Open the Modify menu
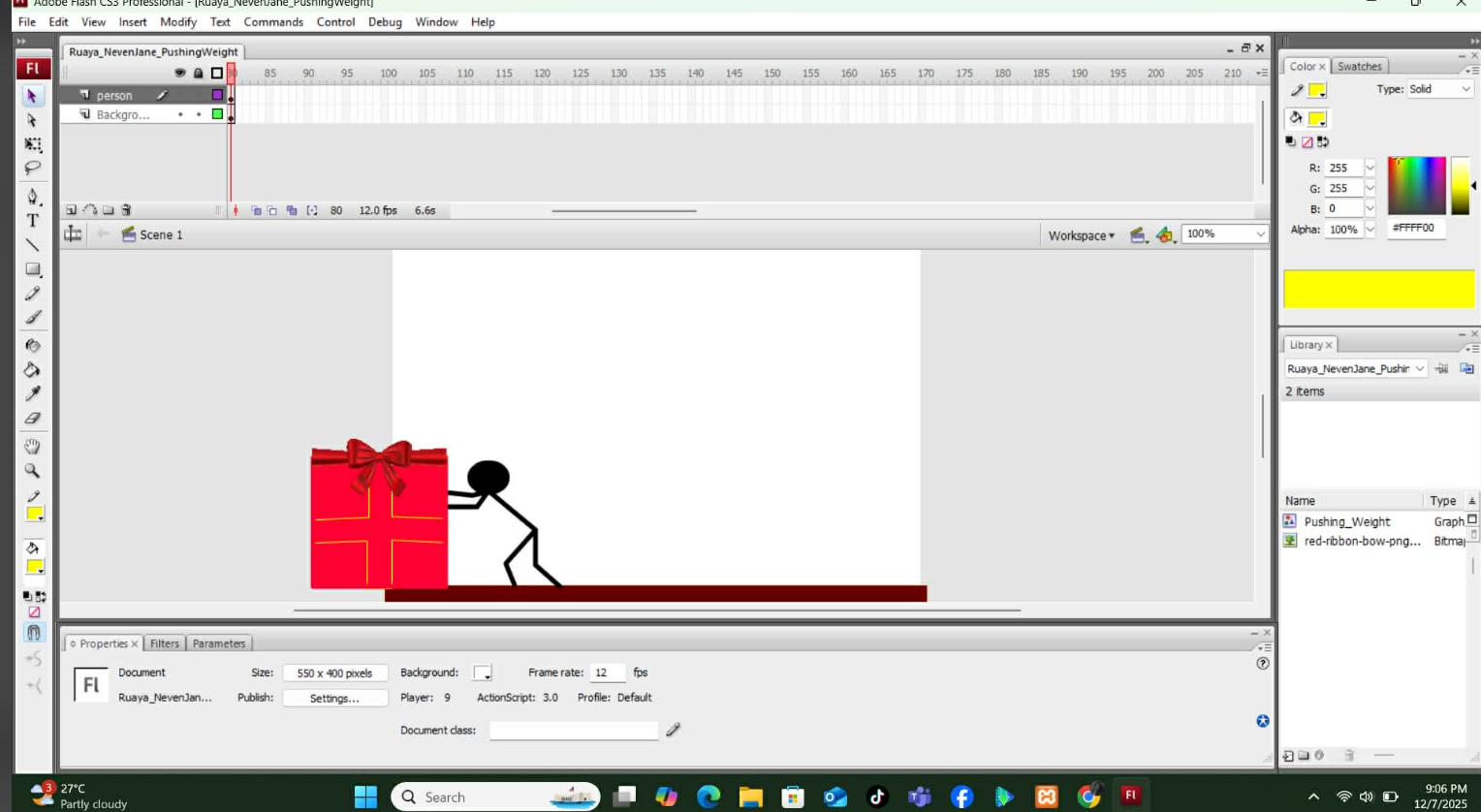Screen dimensions: 1481x812 point(177,21)
